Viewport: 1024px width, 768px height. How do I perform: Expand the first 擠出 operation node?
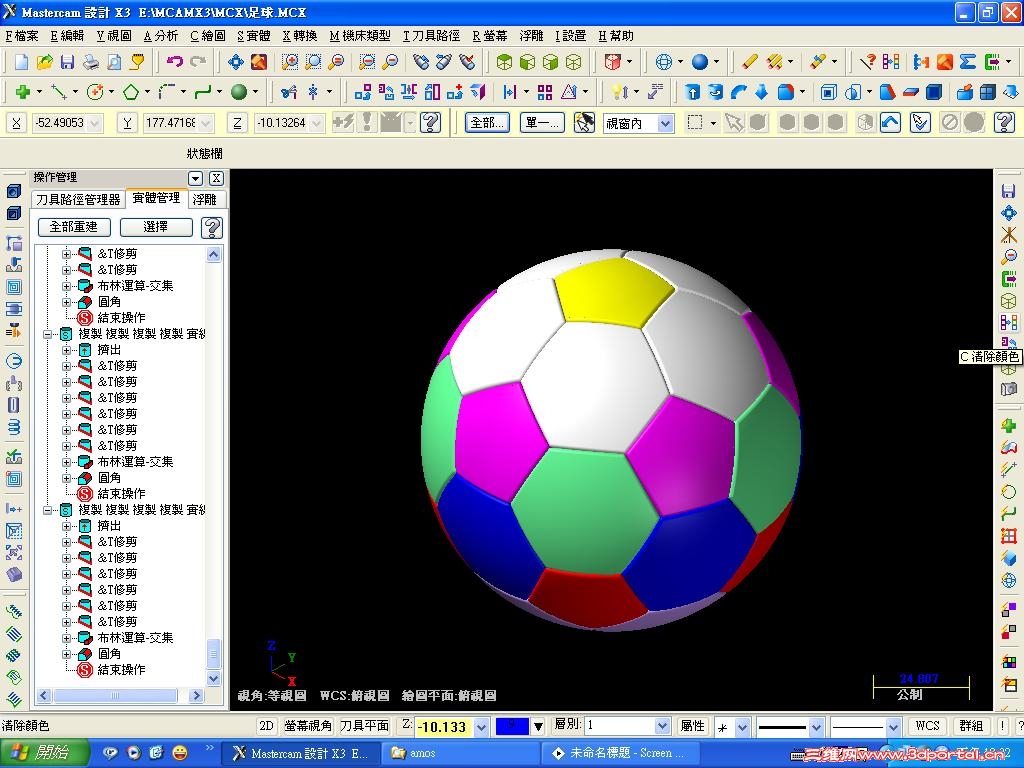coord(66,350)
